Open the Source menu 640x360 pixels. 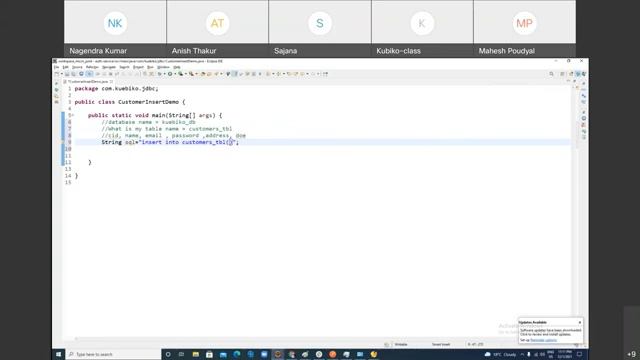pyautogui.click(x=77, y=67)
